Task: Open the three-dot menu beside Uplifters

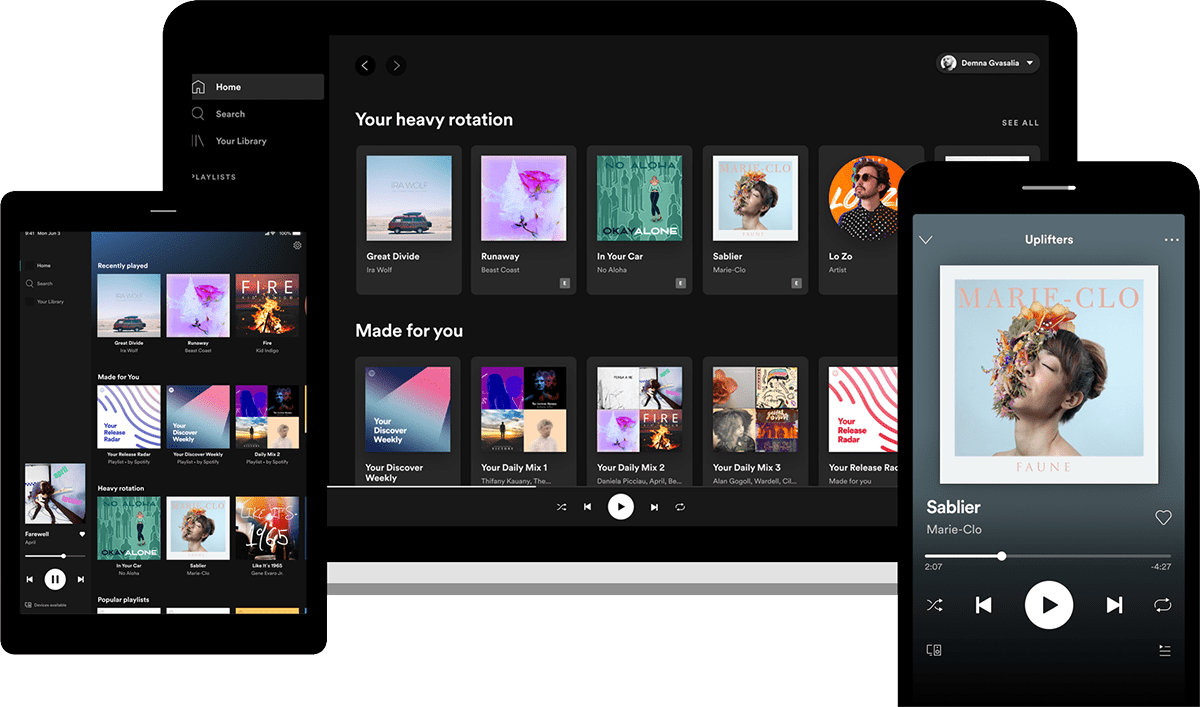Action: (1171, 240)
